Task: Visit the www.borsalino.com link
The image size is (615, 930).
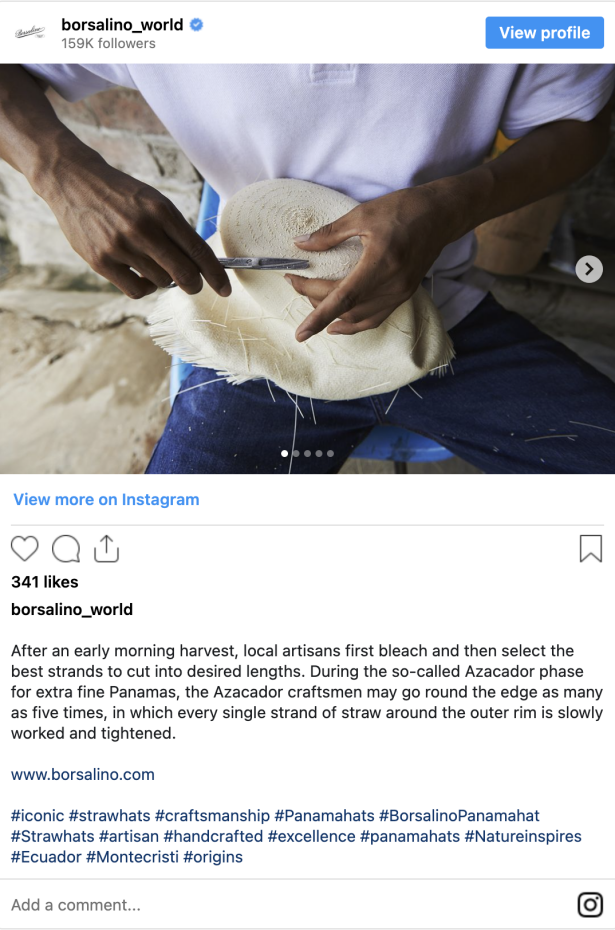Action: click(x=82, y=775)
